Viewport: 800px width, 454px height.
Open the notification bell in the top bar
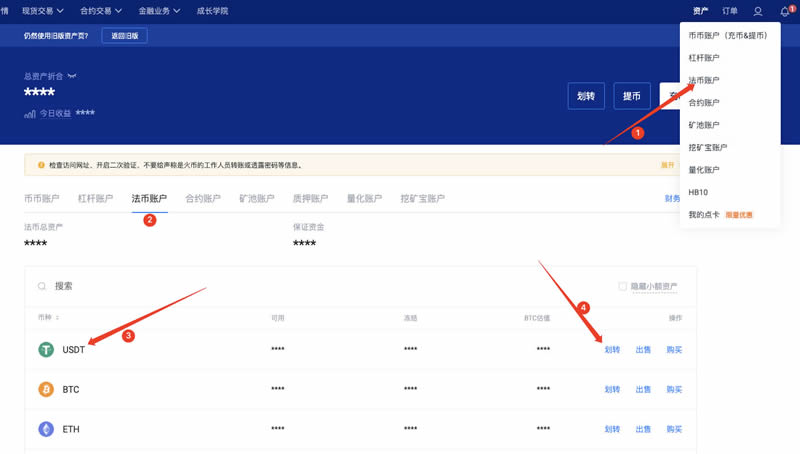(785, 11)
